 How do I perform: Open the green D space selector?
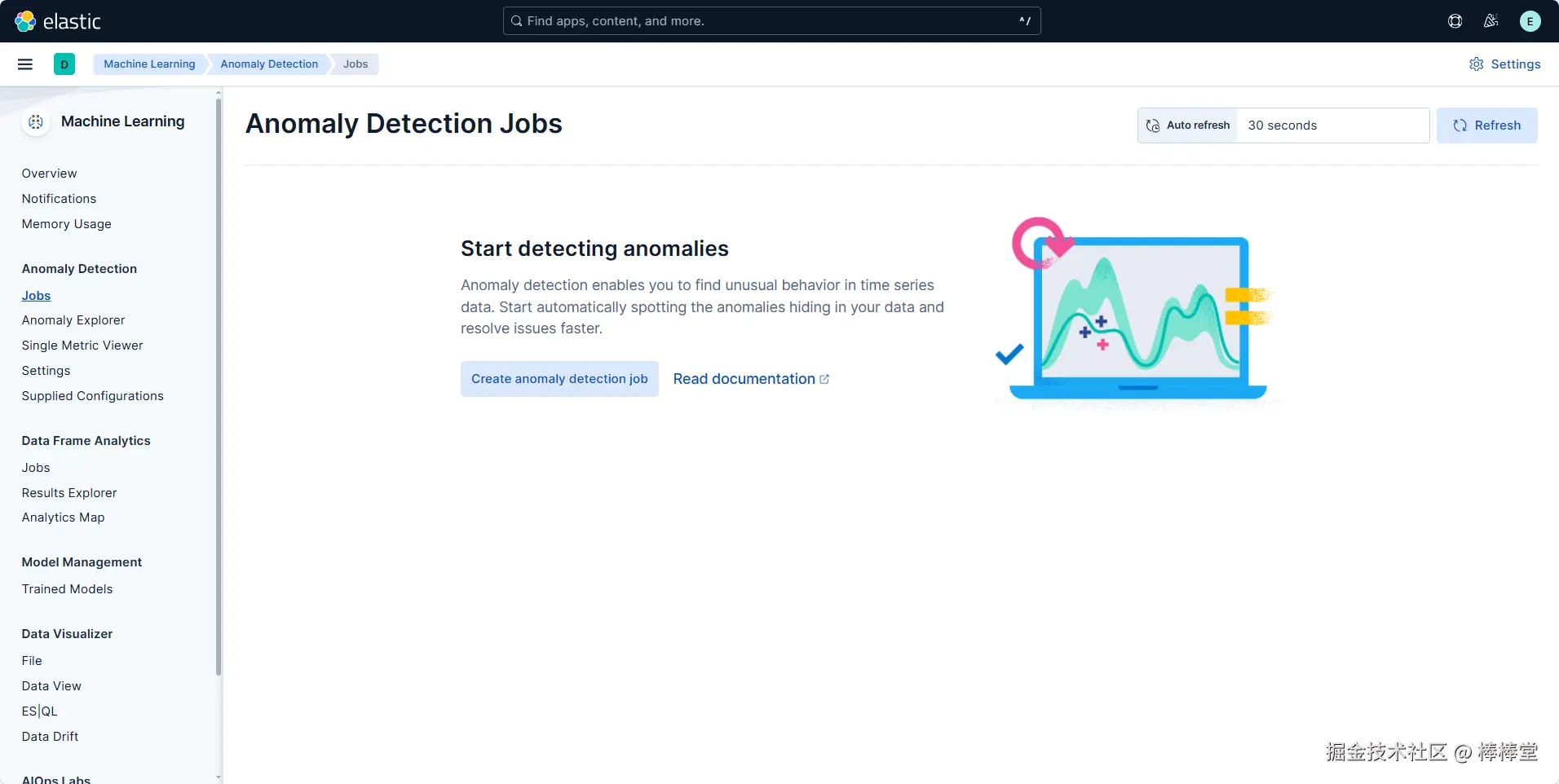pyautogui.click(x=64, y=64)
